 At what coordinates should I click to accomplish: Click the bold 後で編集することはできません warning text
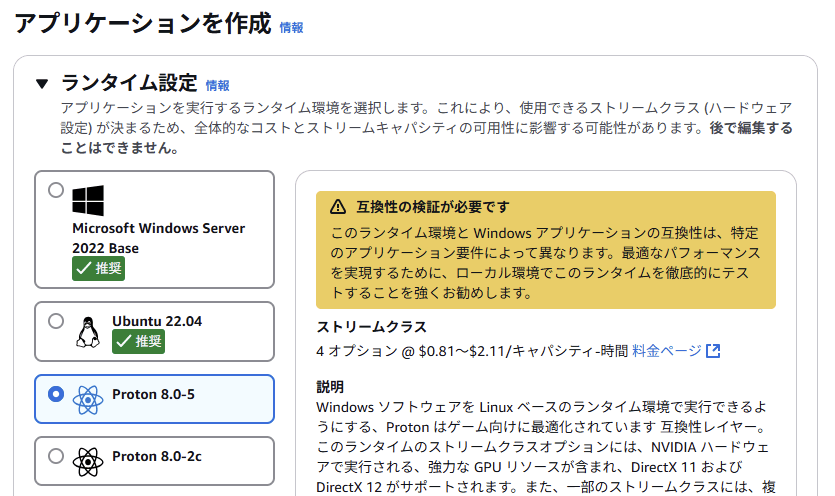click(x=427, y=138)
